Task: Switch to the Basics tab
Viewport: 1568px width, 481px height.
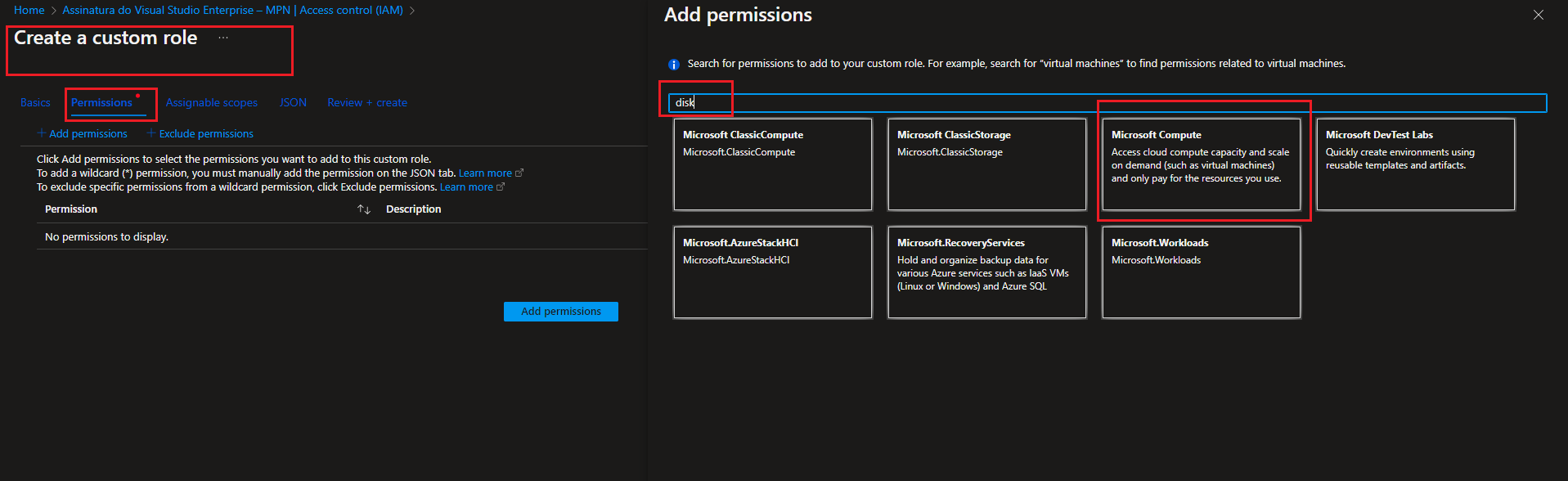Action: 35,102
